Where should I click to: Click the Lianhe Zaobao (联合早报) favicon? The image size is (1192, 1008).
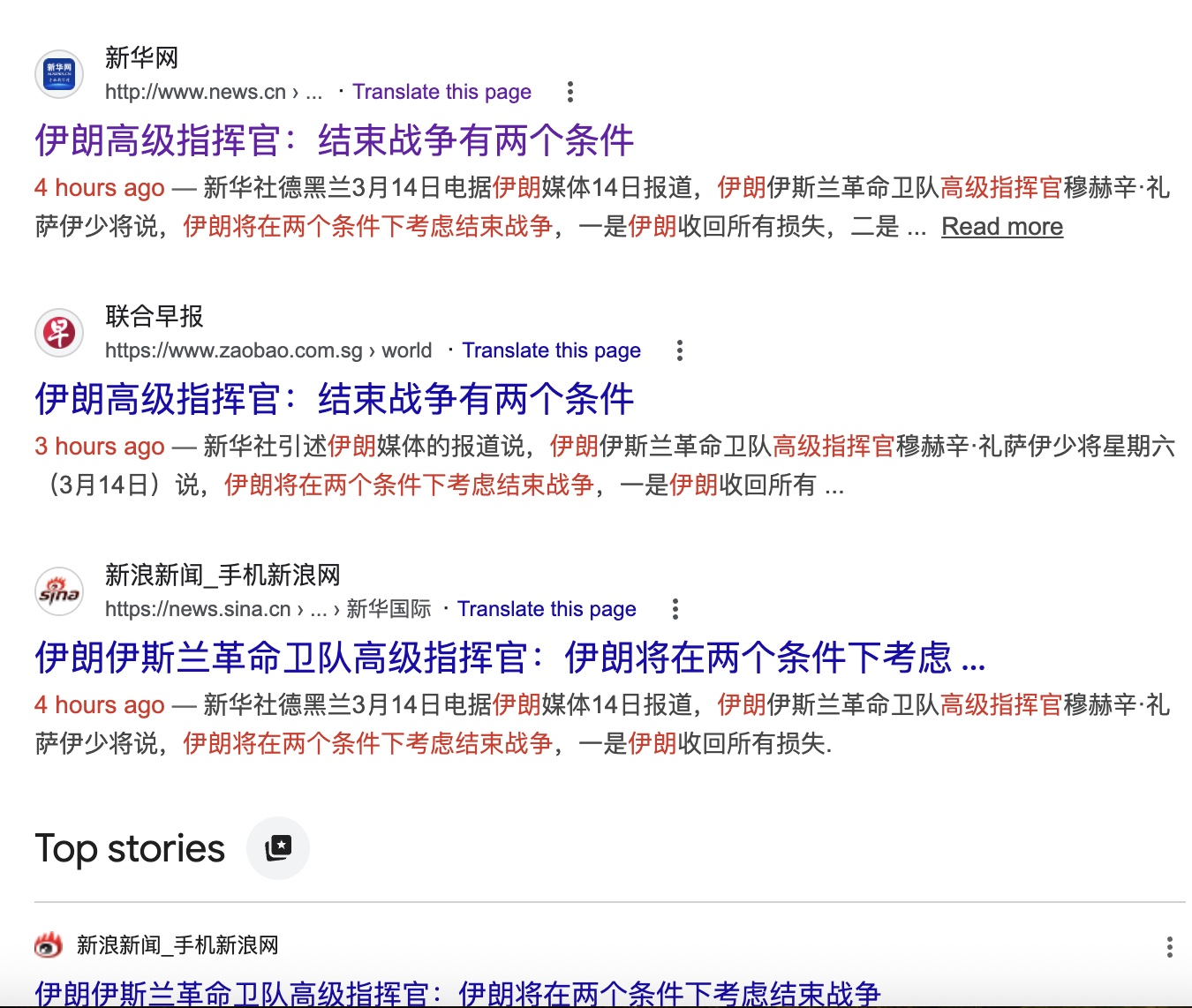(59, 333)
